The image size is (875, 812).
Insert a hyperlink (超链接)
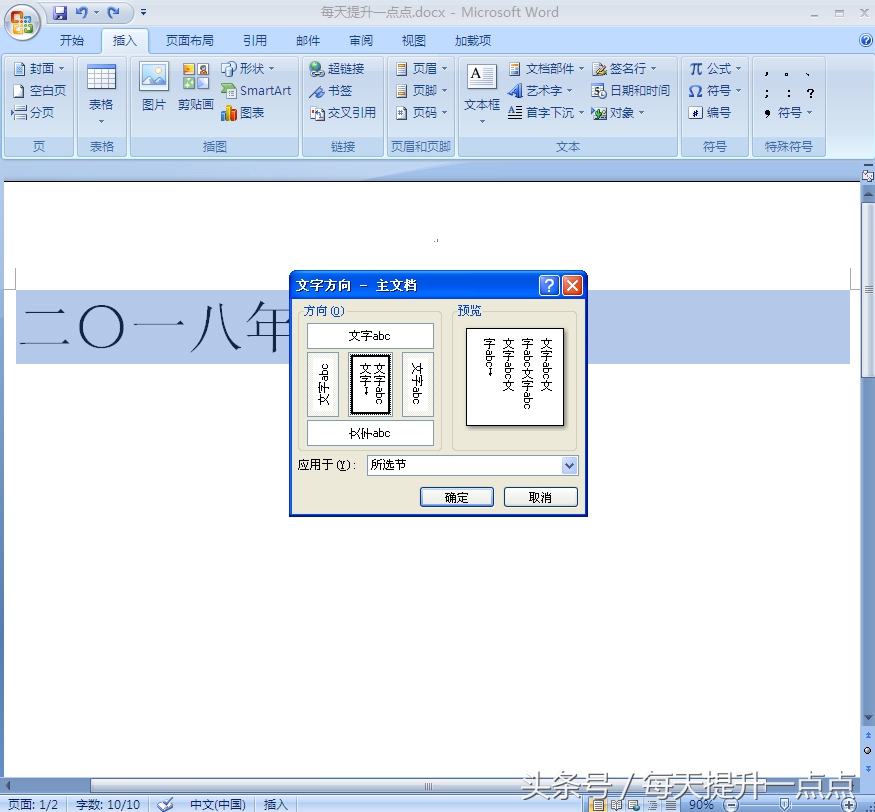[x=337, y=69]
